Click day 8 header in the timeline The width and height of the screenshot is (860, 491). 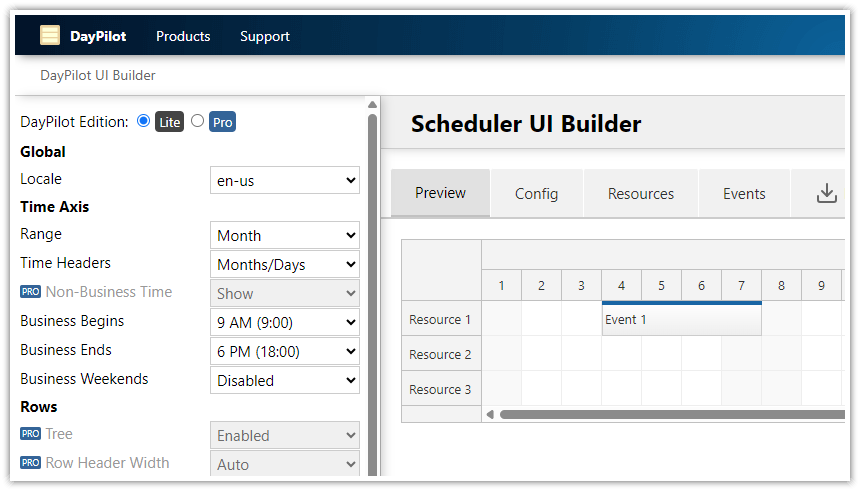coord(781,285)
